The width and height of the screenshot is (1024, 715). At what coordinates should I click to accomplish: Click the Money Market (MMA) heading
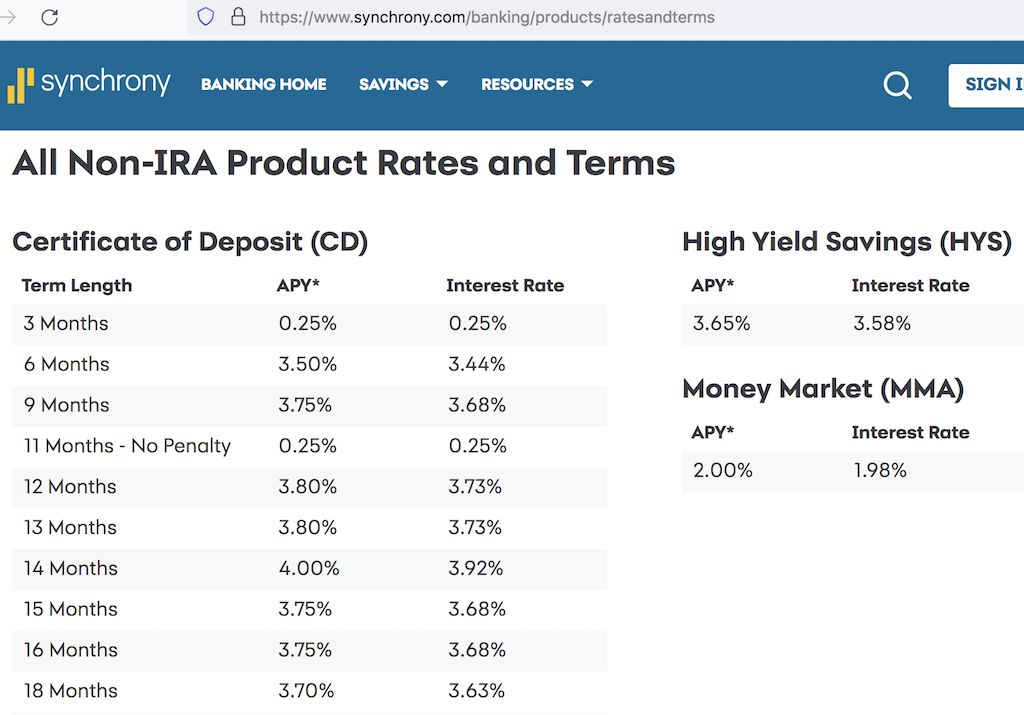tap(822, 389)
